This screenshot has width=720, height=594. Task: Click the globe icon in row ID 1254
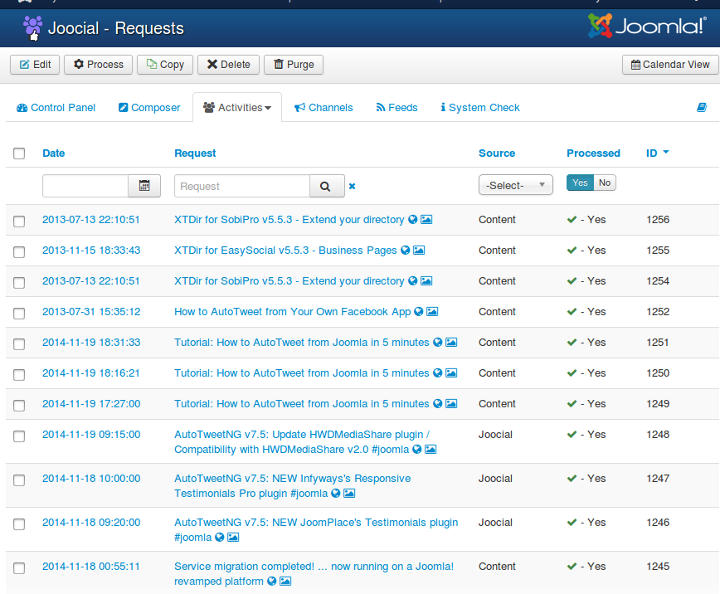412,281
